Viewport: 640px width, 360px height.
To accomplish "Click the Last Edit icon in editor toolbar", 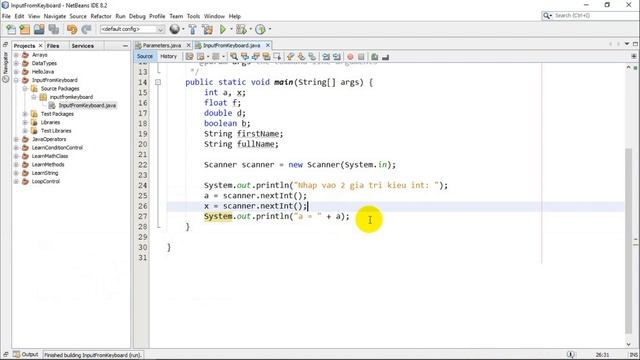I will (x=189, y=57).
